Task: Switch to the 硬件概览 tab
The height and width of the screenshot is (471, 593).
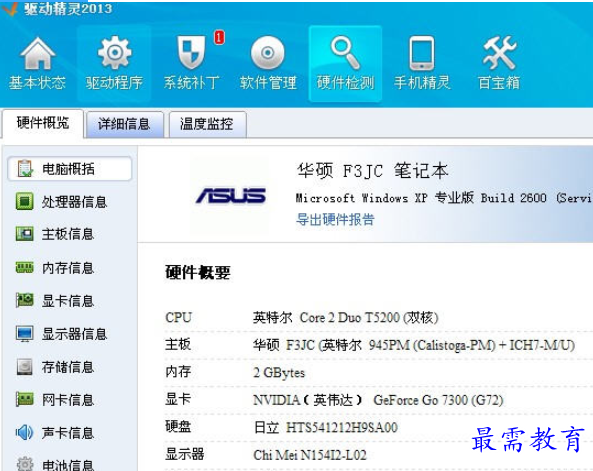Action: (43, 123)
